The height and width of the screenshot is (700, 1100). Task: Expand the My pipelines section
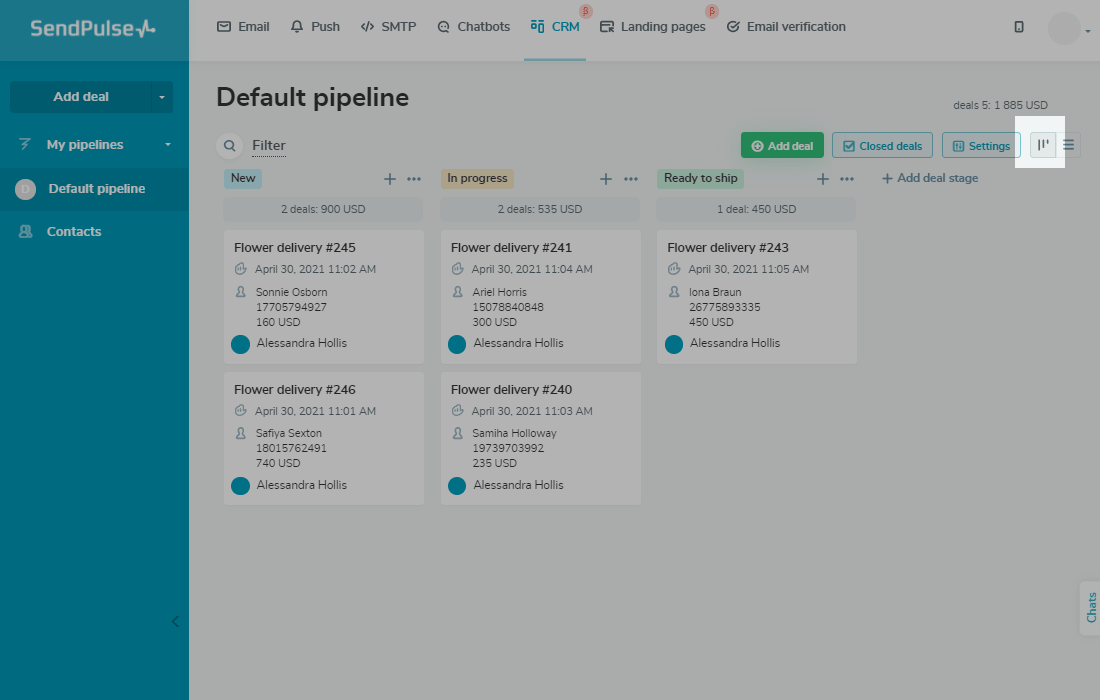[x=168, y=145]
